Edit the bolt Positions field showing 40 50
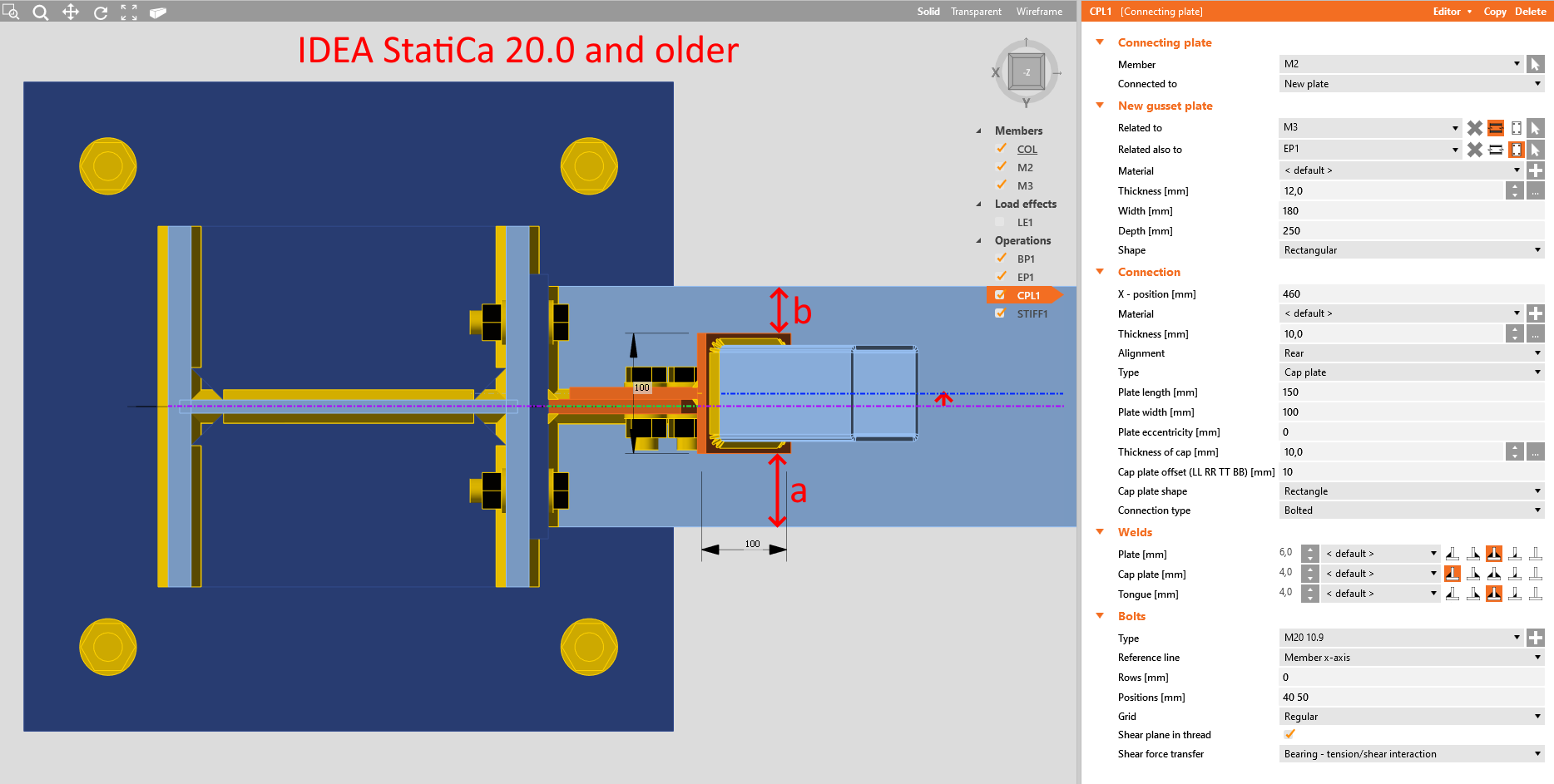 coord(1373,697)
